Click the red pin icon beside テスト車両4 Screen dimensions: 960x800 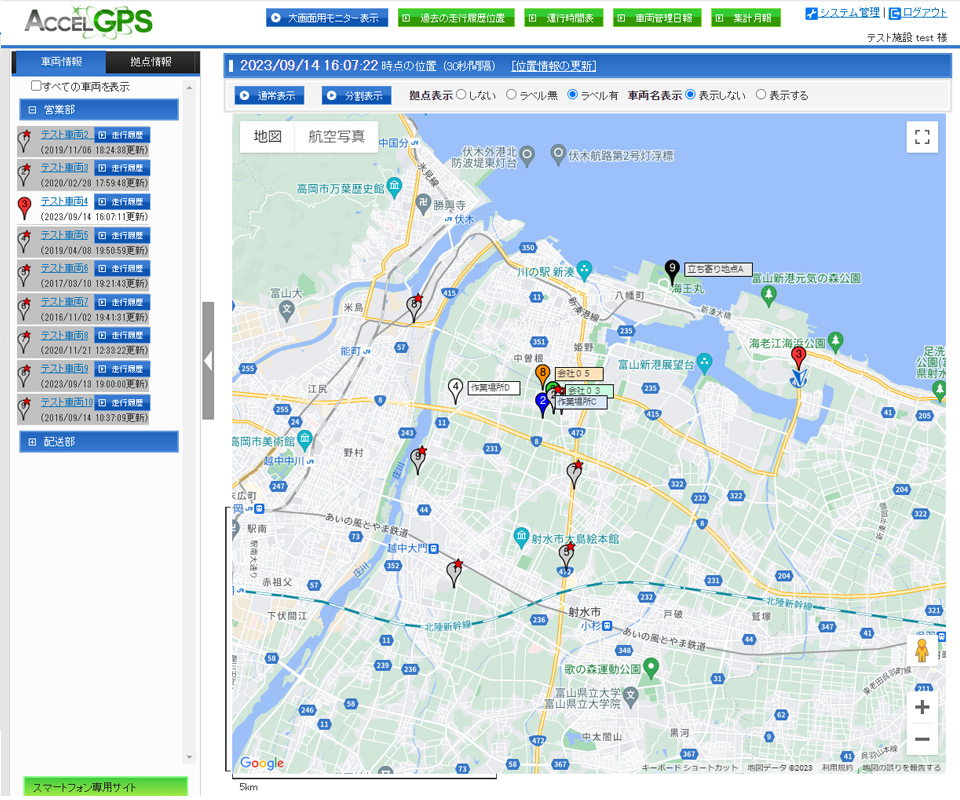pyautogui.click(x=26, y=208)
